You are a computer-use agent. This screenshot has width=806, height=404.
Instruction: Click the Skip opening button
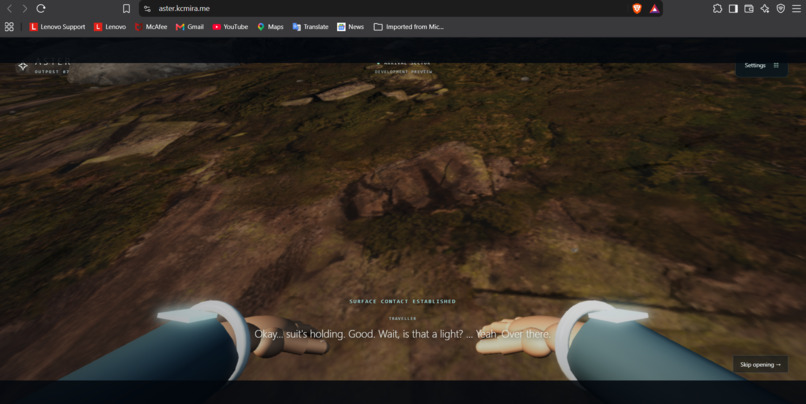760,364
